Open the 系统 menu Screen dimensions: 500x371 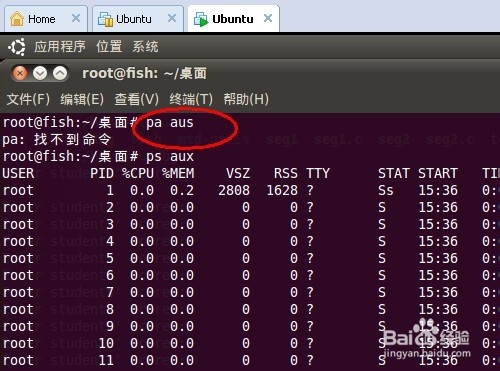[146, 46]
